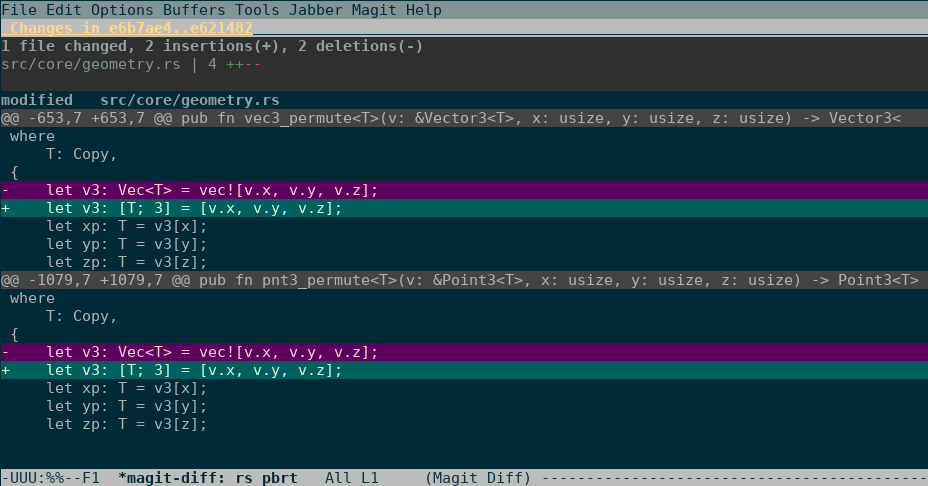Click 'let zp: T = v3[z];' in pnt3_permute hunk

pyautogui.click(x=127, y=424)
